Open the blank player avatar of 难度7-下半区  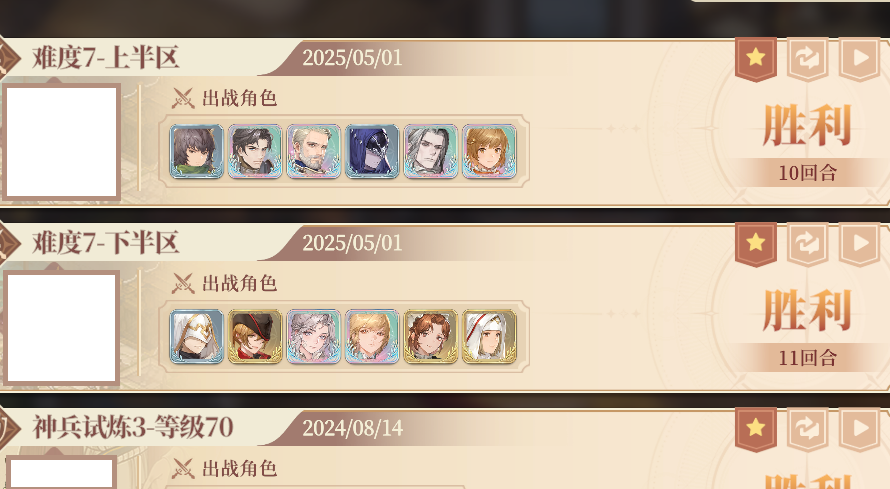(61, 328)
